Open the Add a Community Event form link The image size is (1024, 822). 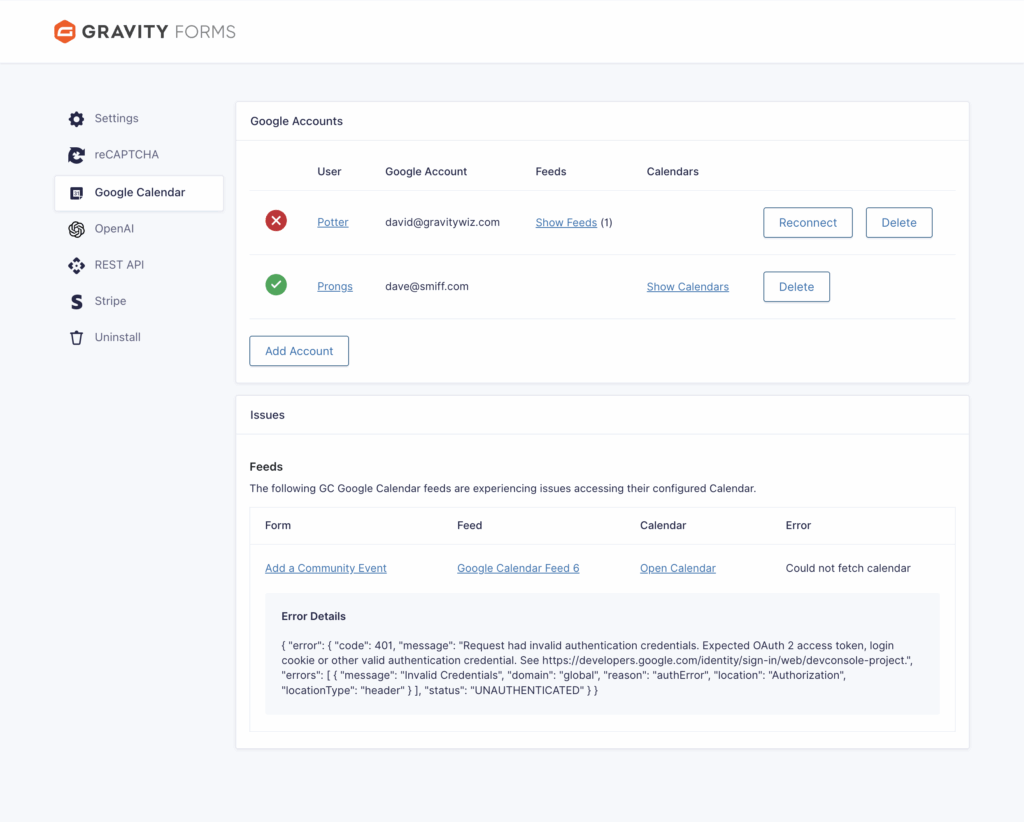coord(325,568)
